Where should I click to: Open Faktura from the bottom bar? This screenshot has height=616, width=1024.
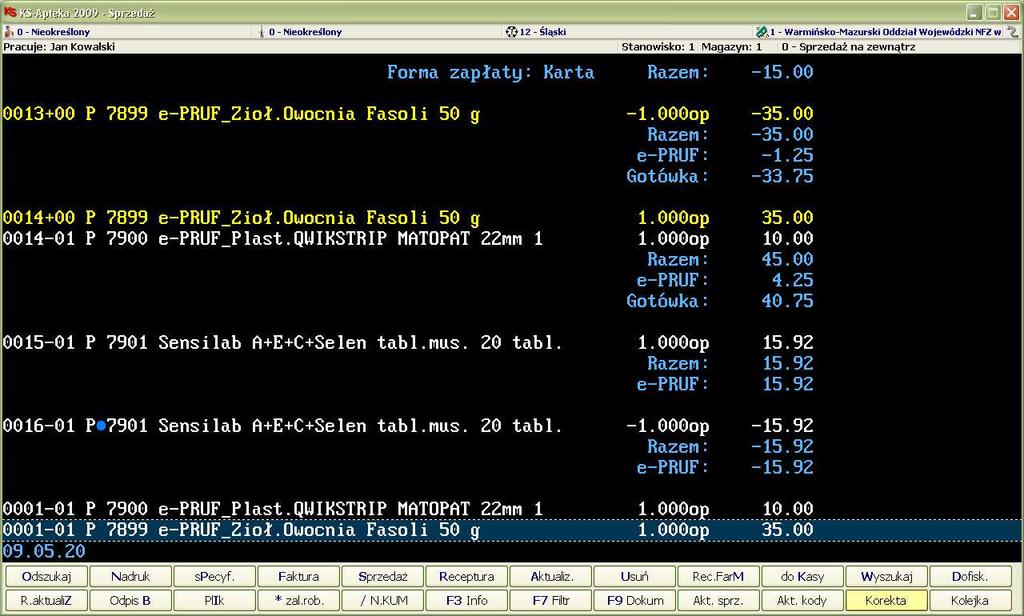[x=298, y=576]
